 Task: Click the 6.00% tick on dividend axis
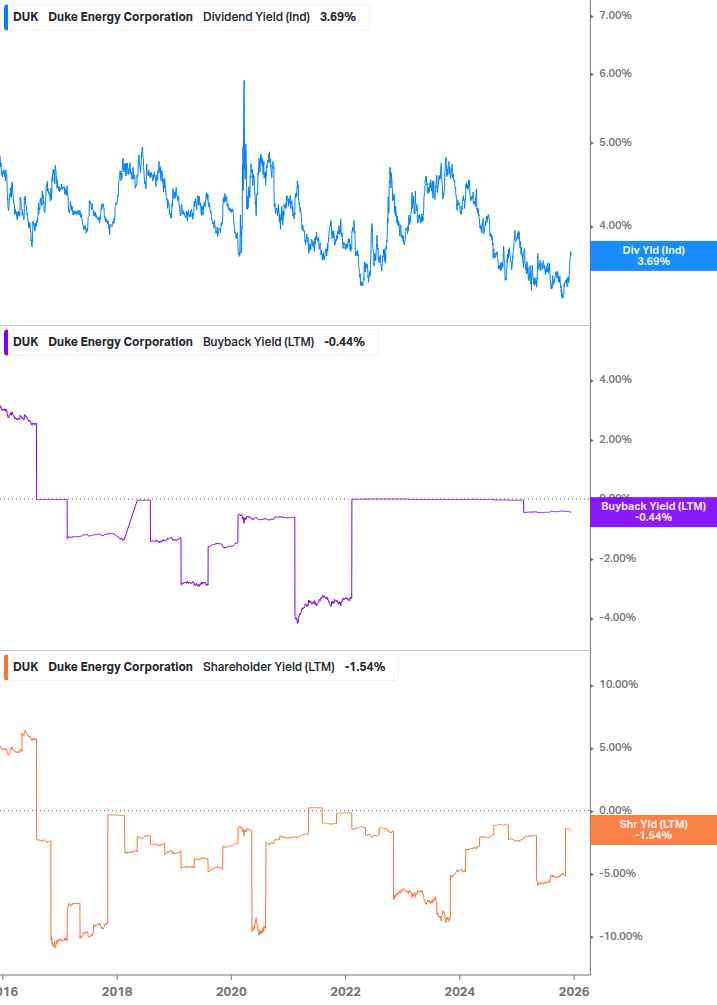coord(615,74)
